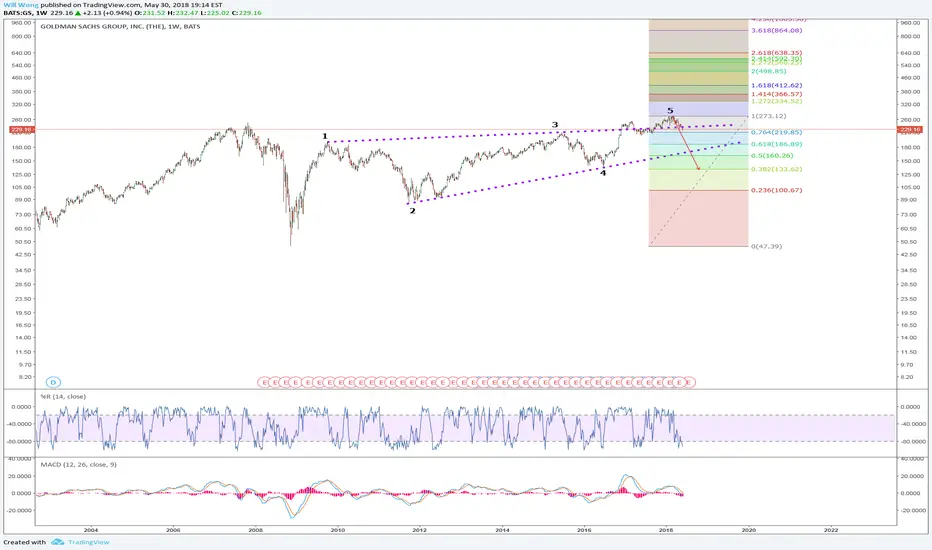Select the wave label 3 on the chart

(555, 125)
